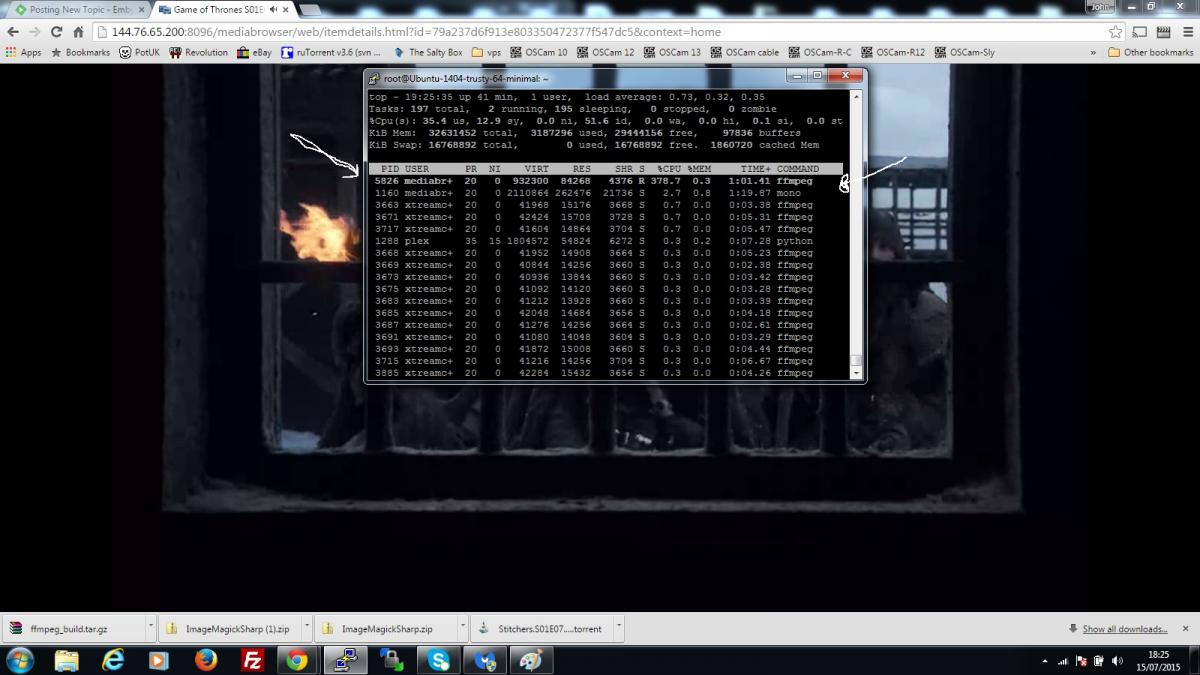Open FileZilla from the taskbar

(x=252, y=660)
